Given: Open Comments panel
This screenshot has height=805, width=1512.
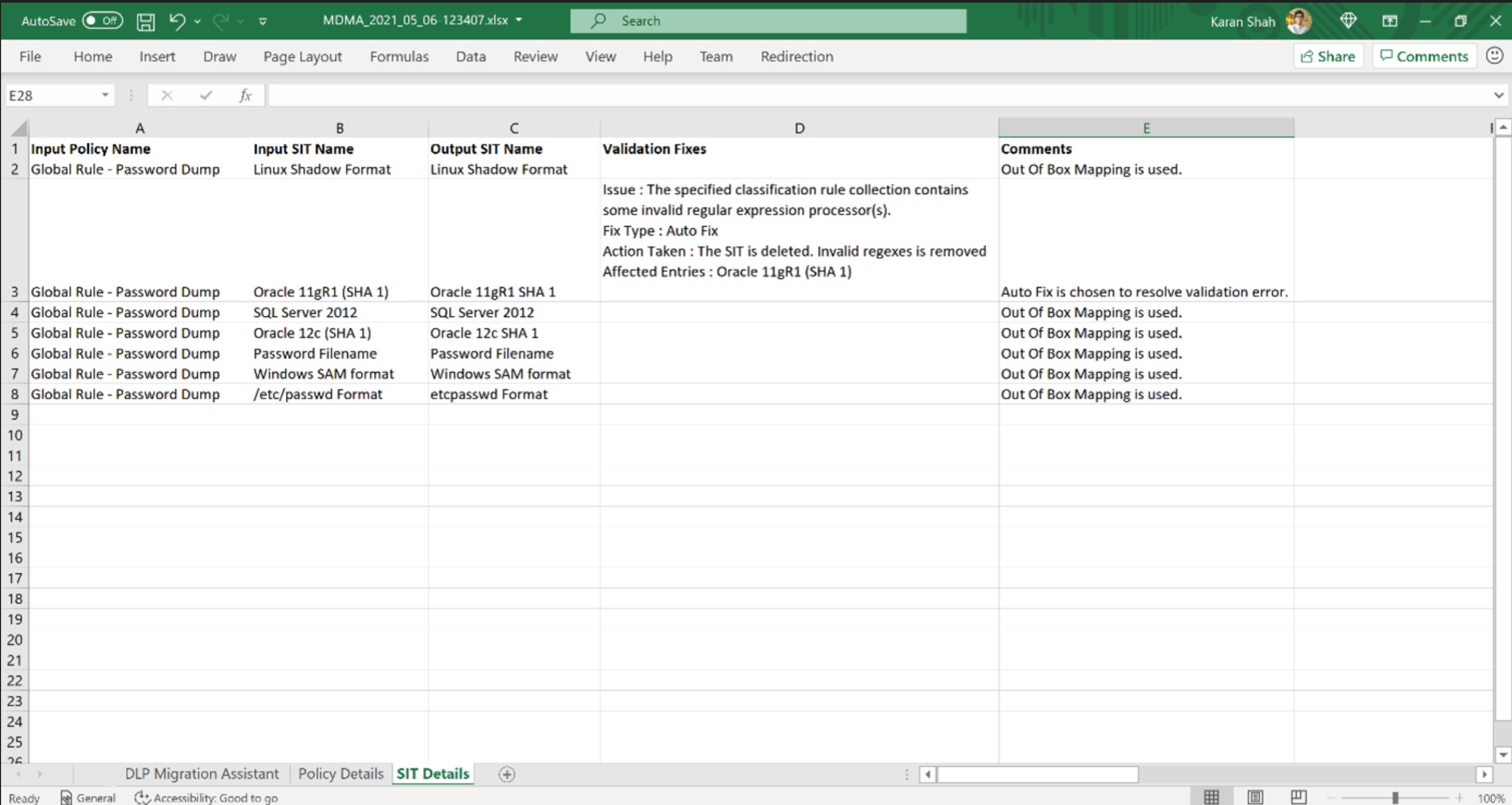Looking at the screenshot, I should coord(1424,56).
